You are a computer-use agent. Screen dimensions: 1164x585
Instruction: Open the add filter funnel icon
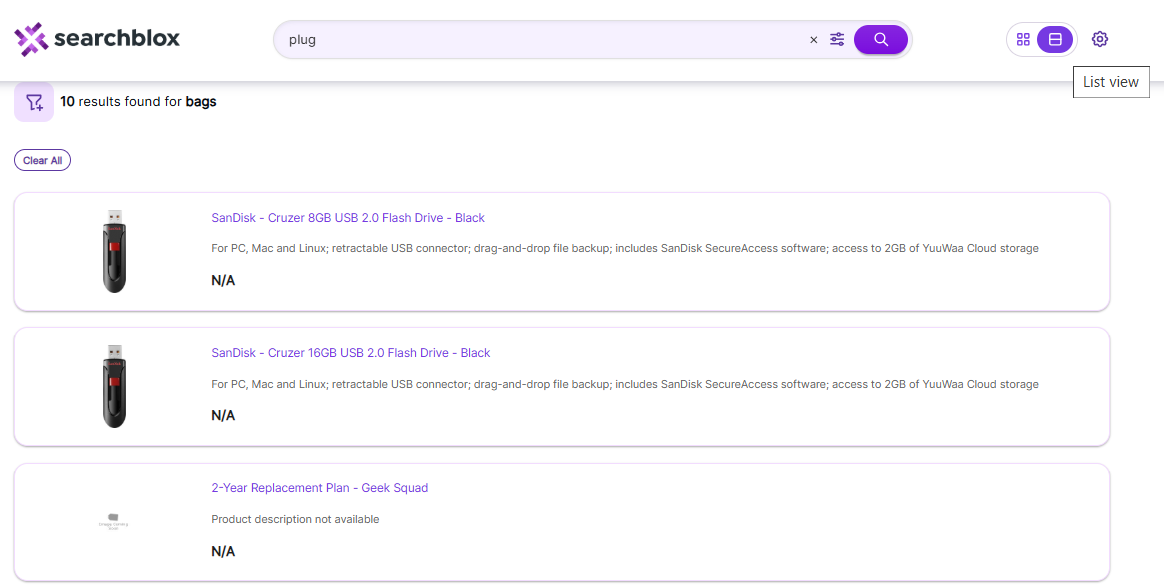pyautogui.click(x=34, y=102)
